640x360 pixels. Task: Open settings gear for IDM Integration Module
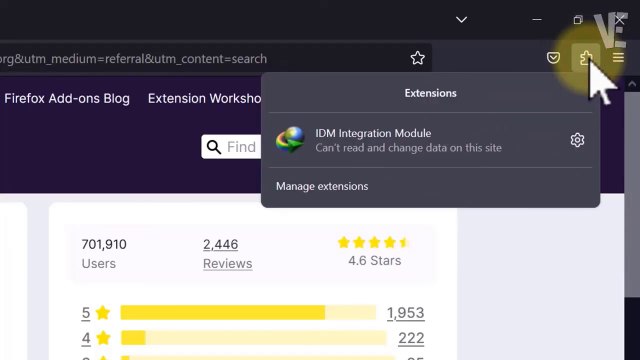(x=577, y=140)
